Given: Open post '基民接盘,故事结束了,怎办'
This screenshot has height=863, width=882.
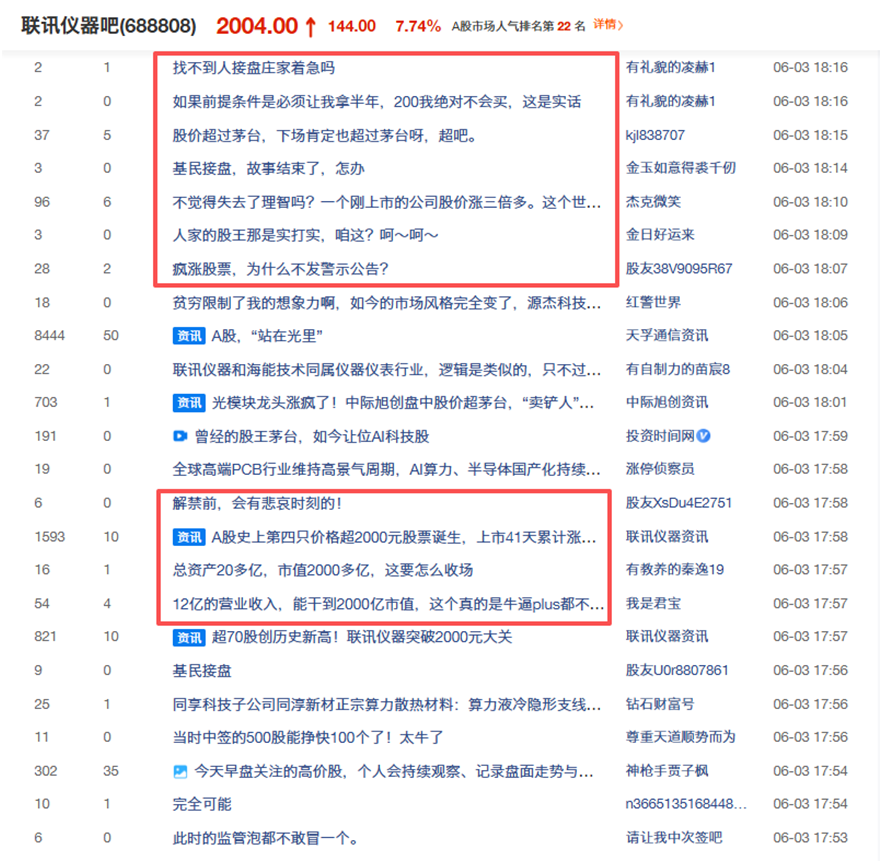Looking at the screenshot, I should tap(268, 168).
